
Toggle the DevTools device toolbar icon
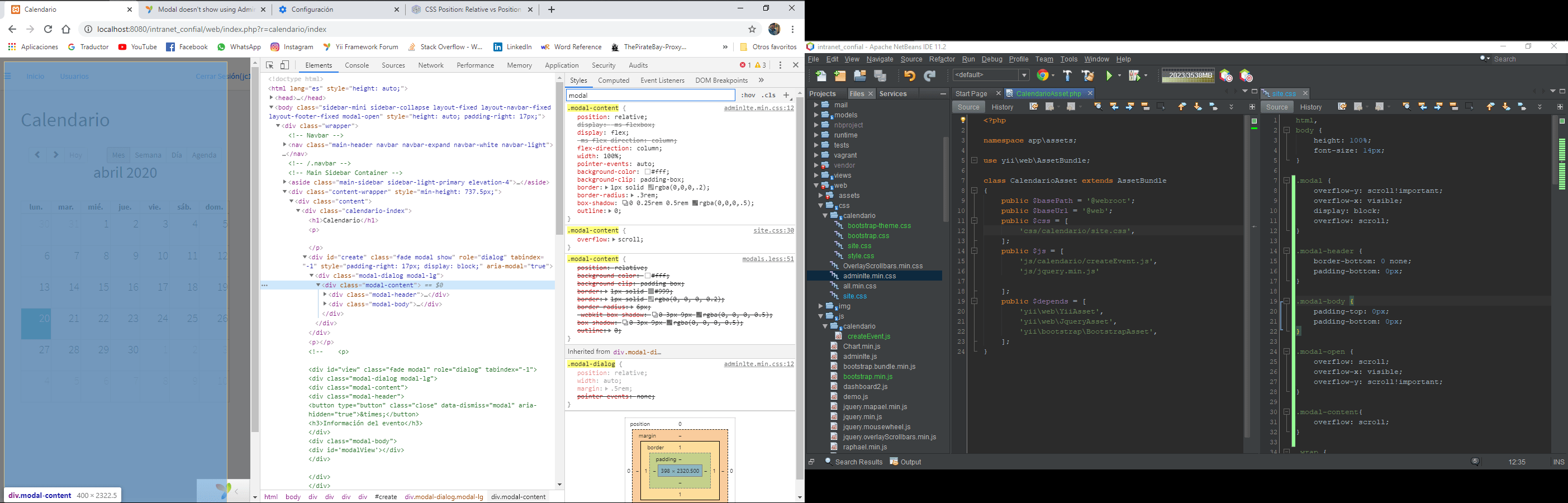tap(285, 65)
